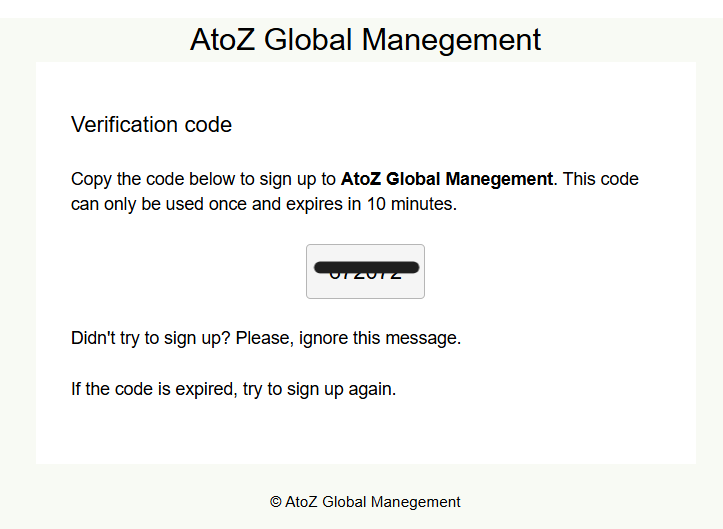Screen dimensions: 723x529
Task: Click the footer AtoZ Global Manegement text
Action: pyautogui.click(x=373, y=502)
